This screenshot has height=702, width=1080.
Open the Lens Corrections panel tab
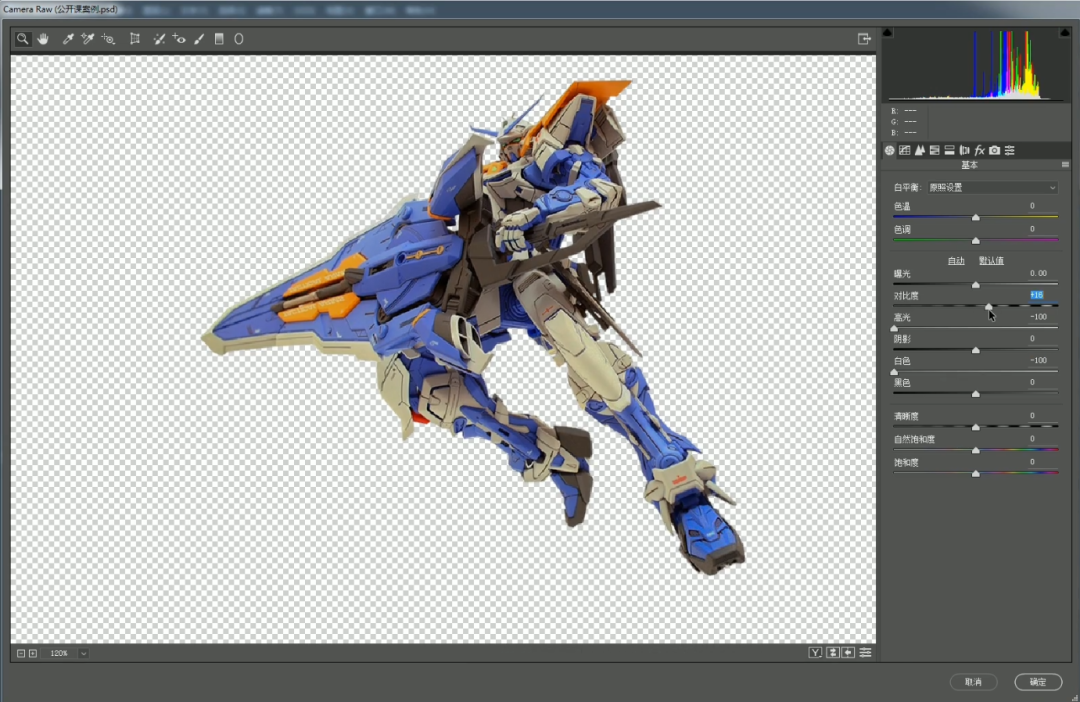point(964,150)
